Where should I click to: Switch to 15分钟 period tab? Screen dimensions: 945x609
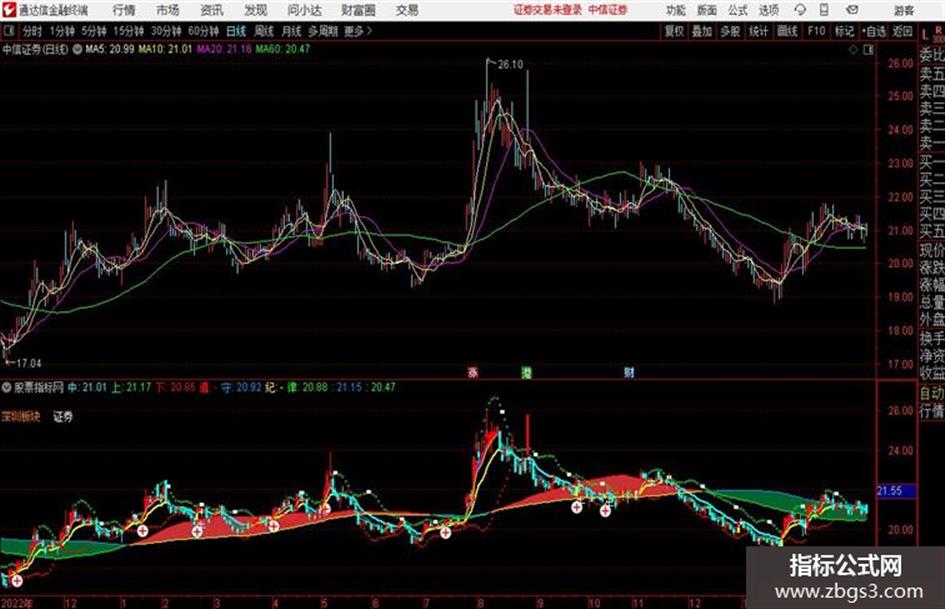(x=129, y=31)
